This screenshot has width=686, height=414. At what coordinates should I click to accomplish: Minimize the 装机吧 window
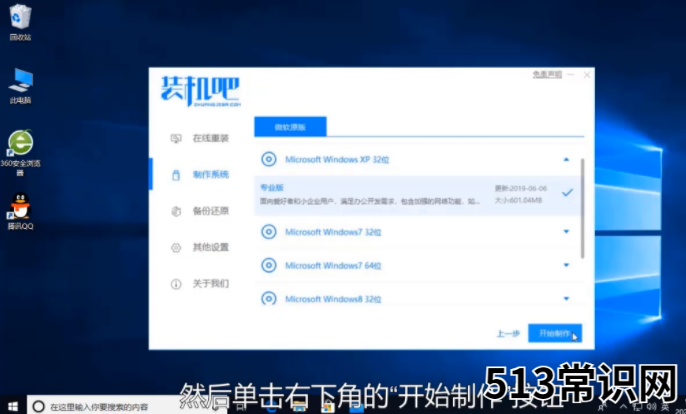tap(570, 75)
